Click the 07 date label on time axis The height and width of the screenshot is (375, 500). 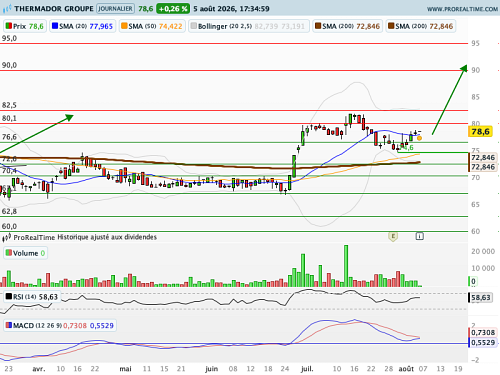coord(423,369)
